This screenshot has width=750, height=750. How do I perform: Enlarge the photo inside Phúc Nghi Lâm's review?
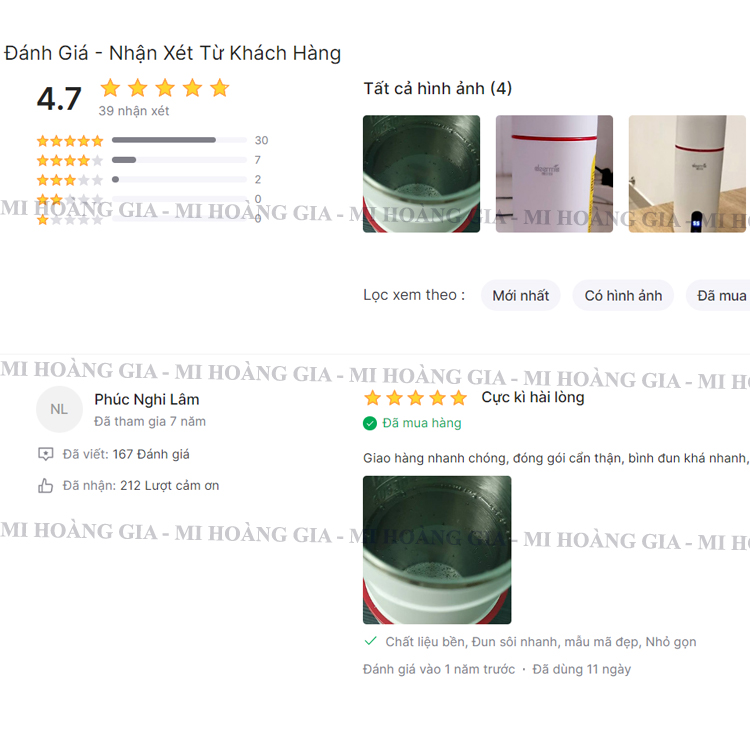pos(437,550)
